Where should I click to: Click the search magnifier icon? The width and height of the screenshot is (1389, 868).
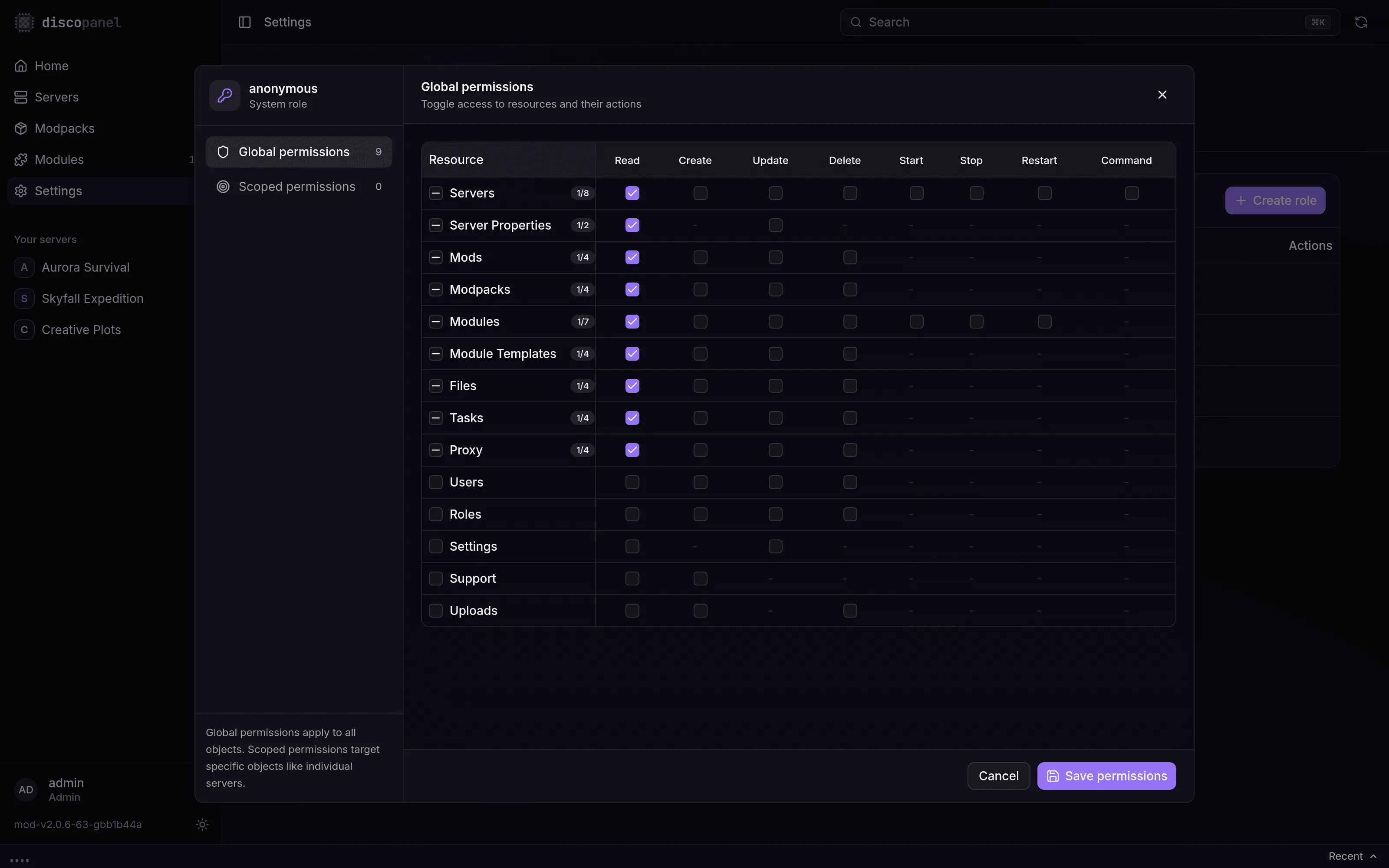856,23
